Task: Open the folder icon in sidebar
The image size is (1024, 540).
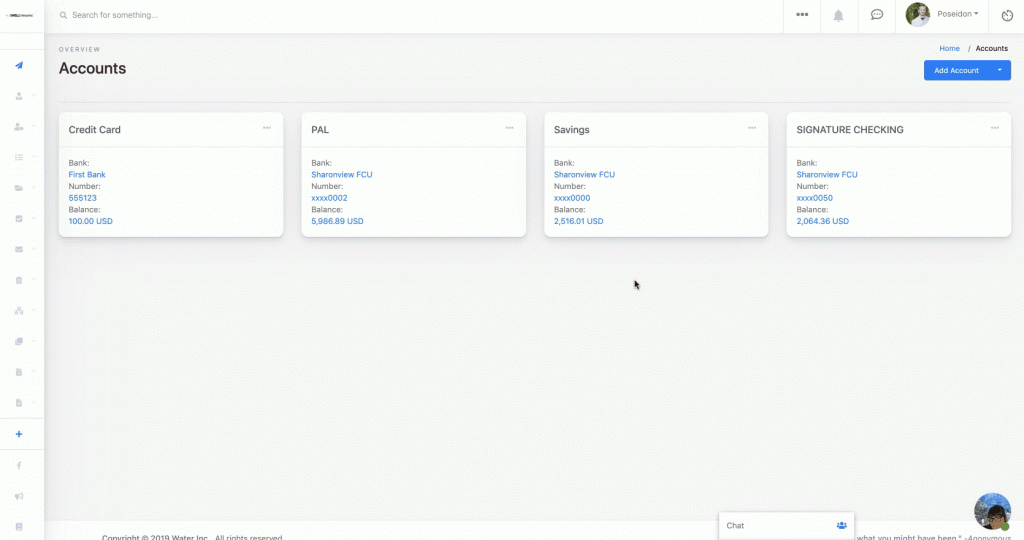Action: [x=19, y=188]
